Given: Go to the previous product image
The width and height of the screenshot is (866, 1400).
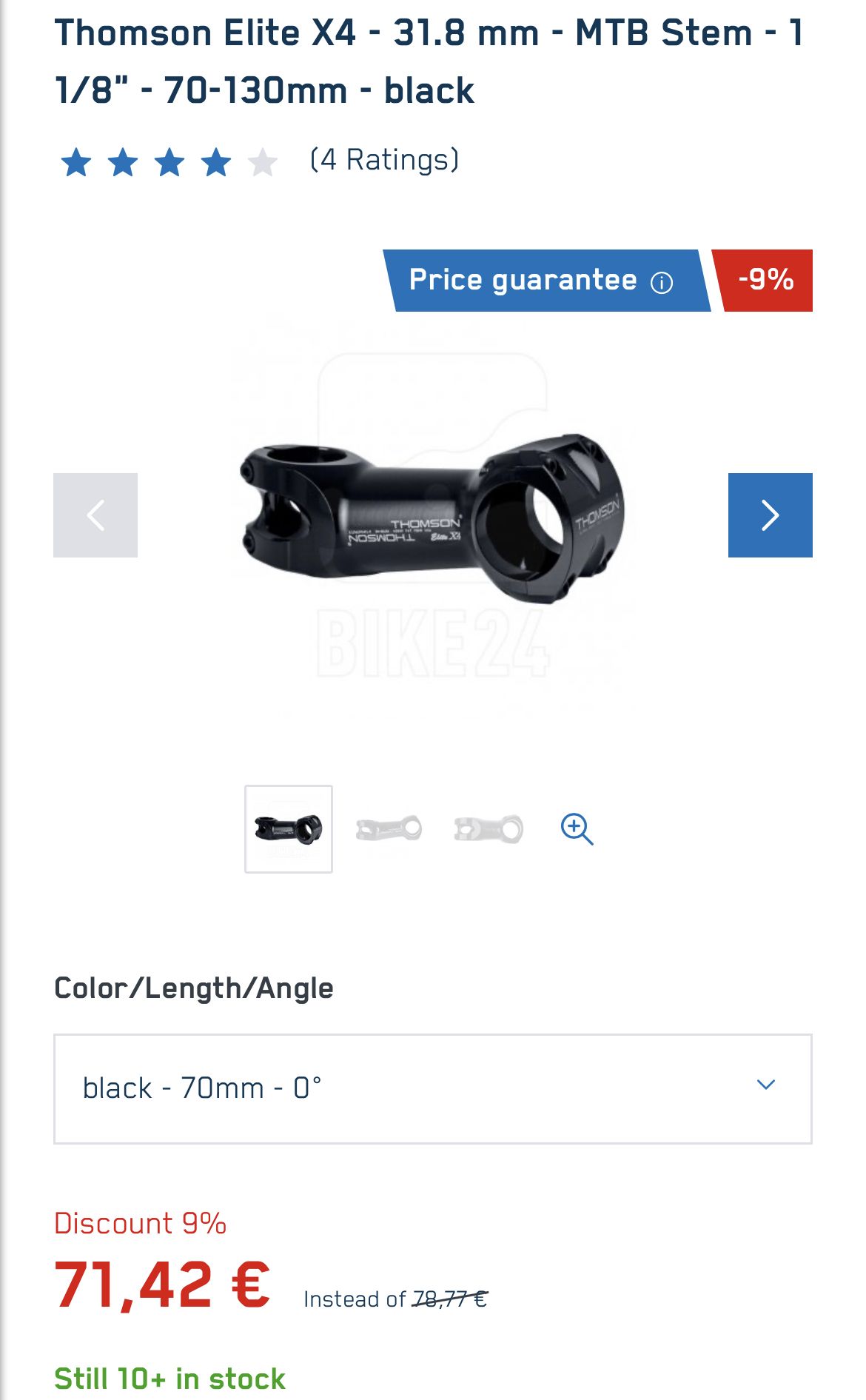Looking at the screenshot, I should coord(95,515).
